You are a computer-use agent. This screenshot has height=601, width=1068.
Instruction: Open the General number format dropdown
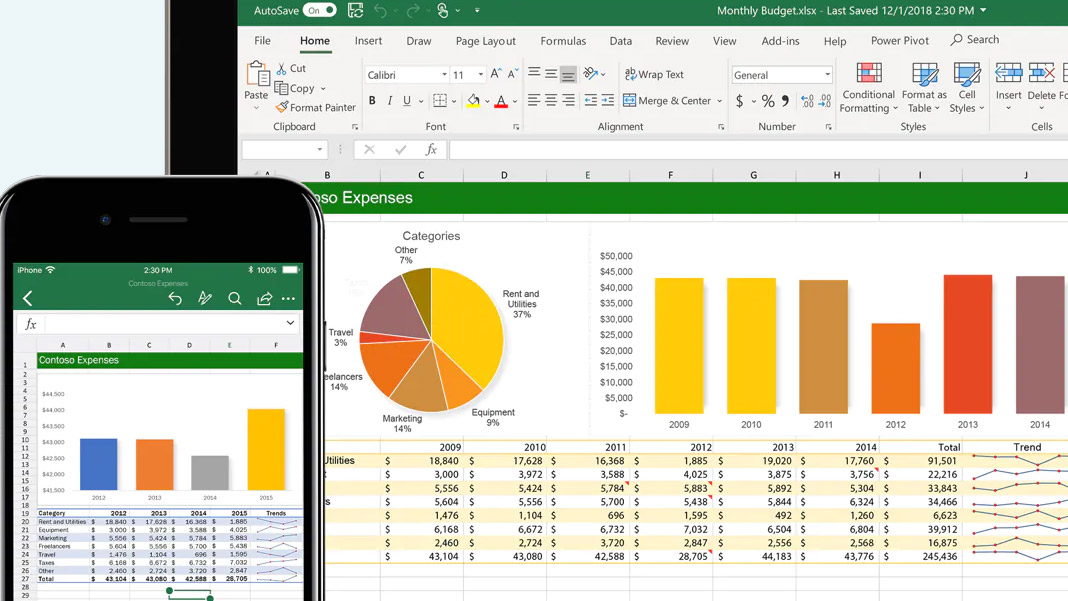click(x=828, y=74)
